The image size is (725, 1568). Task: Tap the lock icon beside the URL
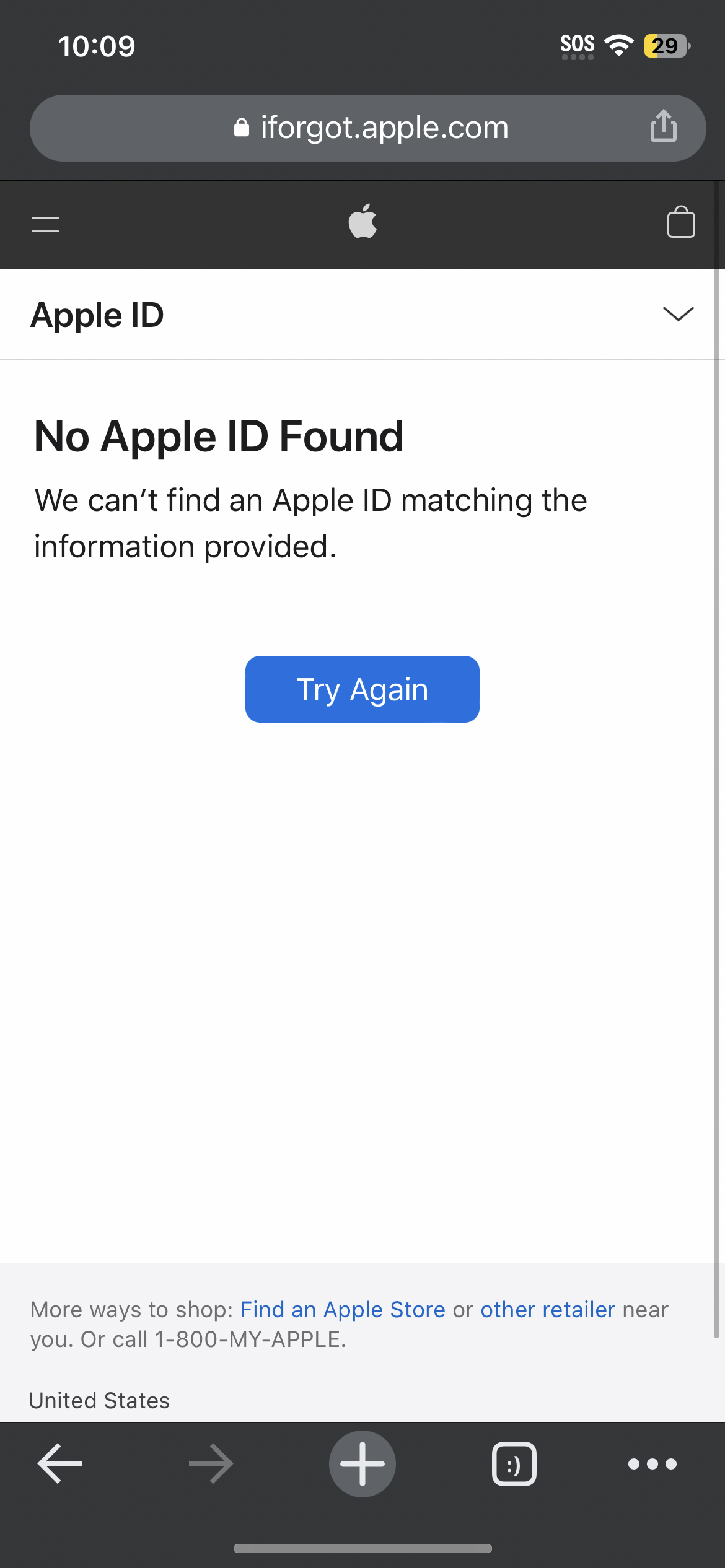point(242,128)
